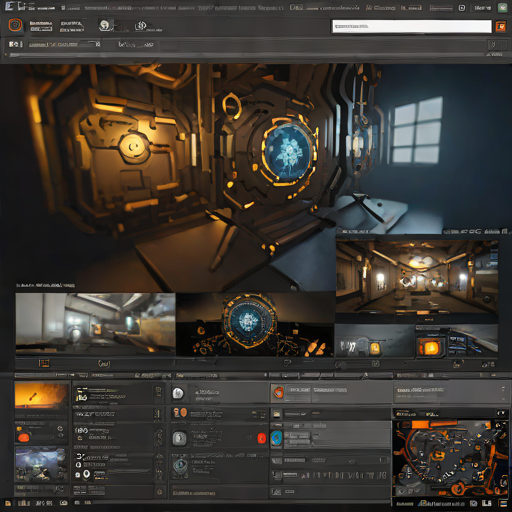Select the second label tab beside the app logo
The height and width of the screenshot is (512, 512).
pyautogui.click(x=72, y=26)
